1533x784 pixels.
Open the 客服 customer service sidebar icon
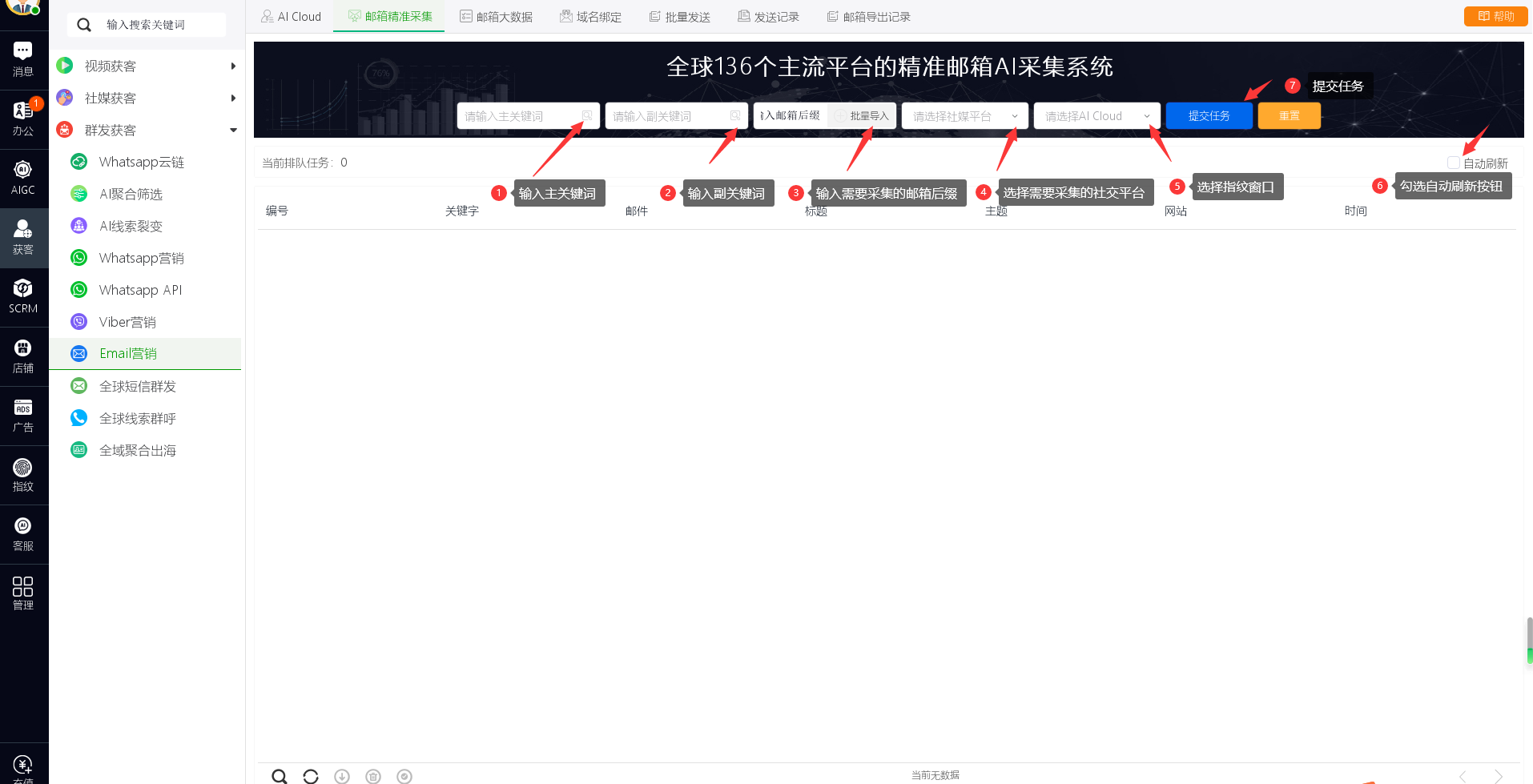coord(23,534)
